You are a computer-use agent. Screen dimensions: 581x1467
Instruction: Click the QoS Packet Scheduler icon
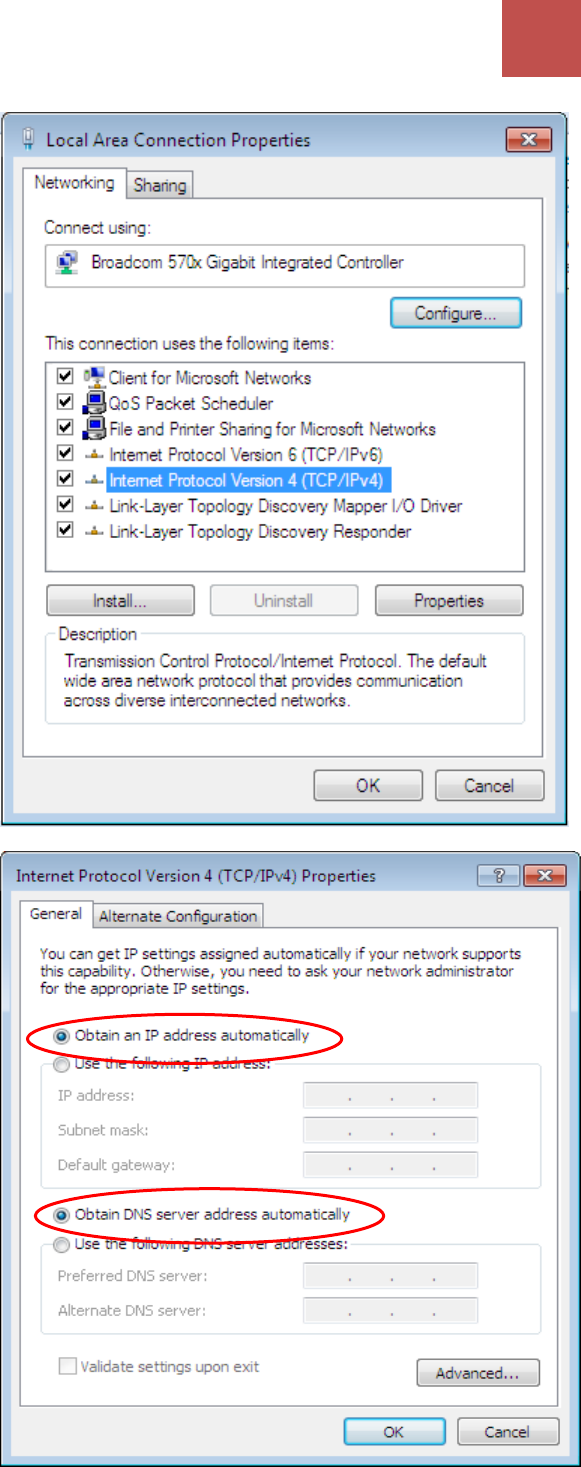94,403
